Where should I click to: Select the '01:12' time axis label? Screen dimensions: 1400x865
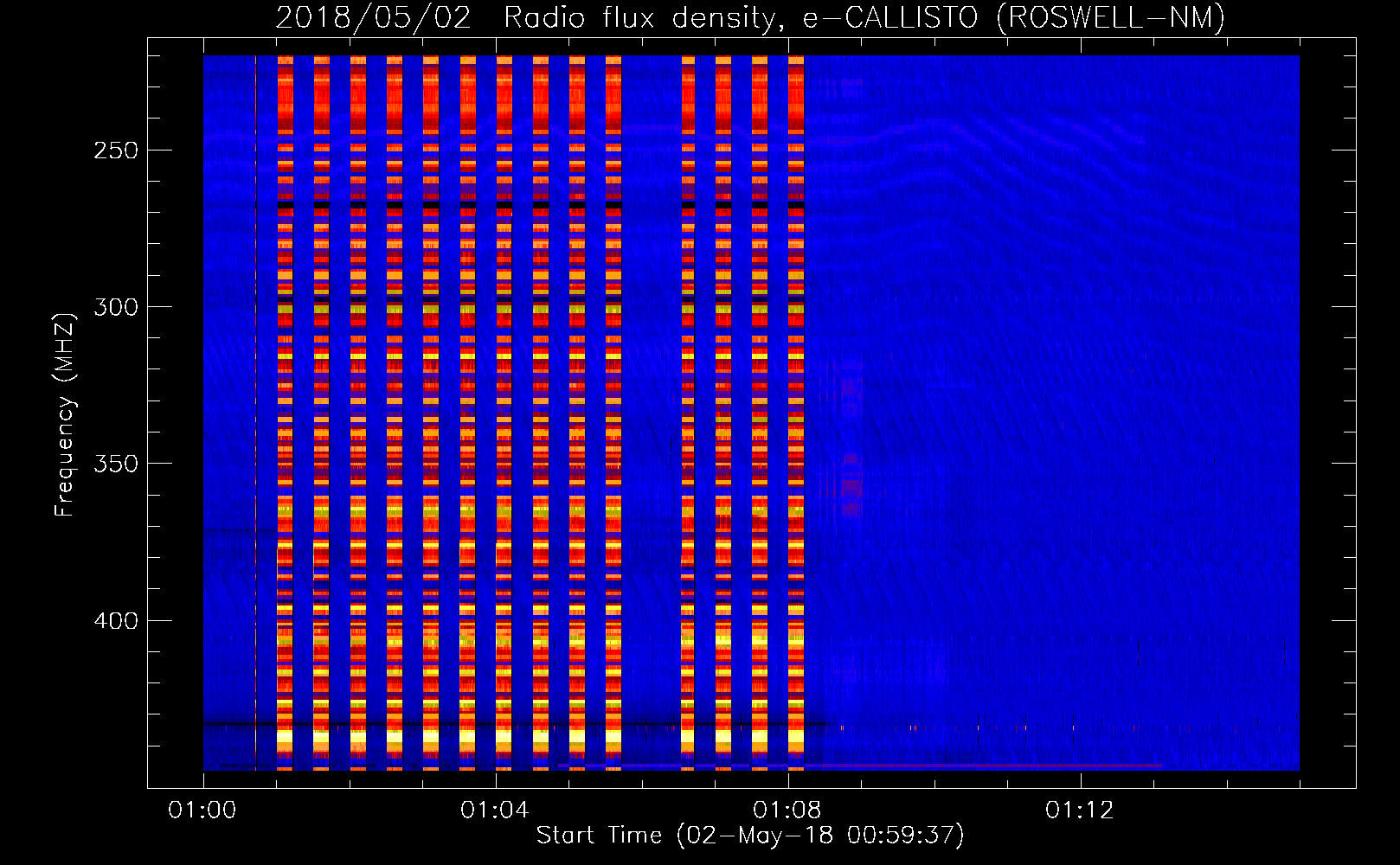click(x=1080, y=811)
